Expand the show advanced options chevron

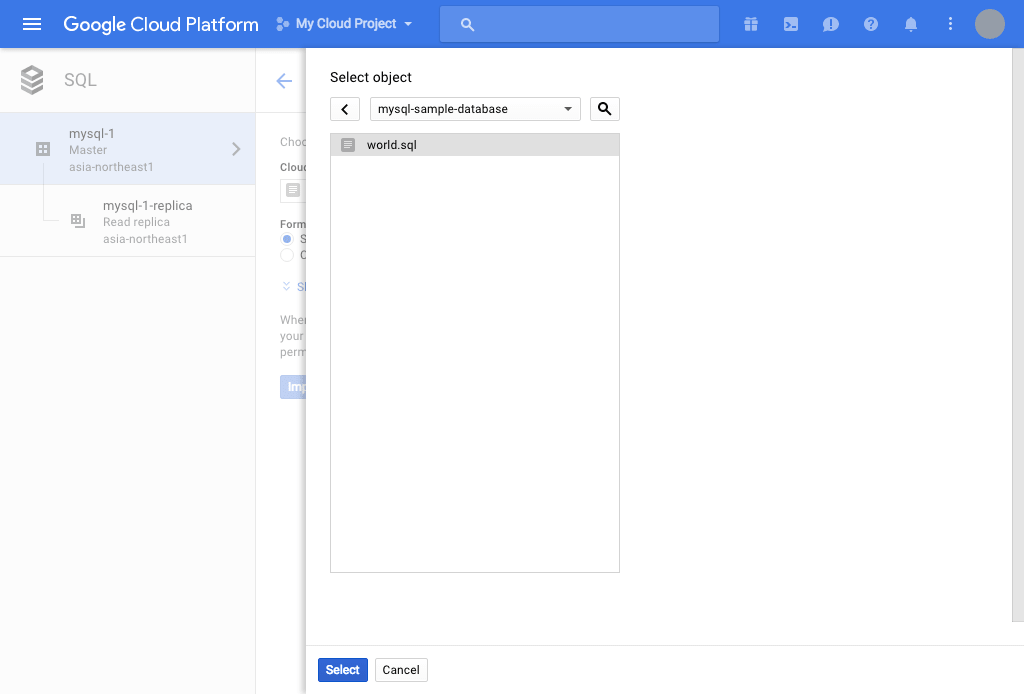pos(286,286)
